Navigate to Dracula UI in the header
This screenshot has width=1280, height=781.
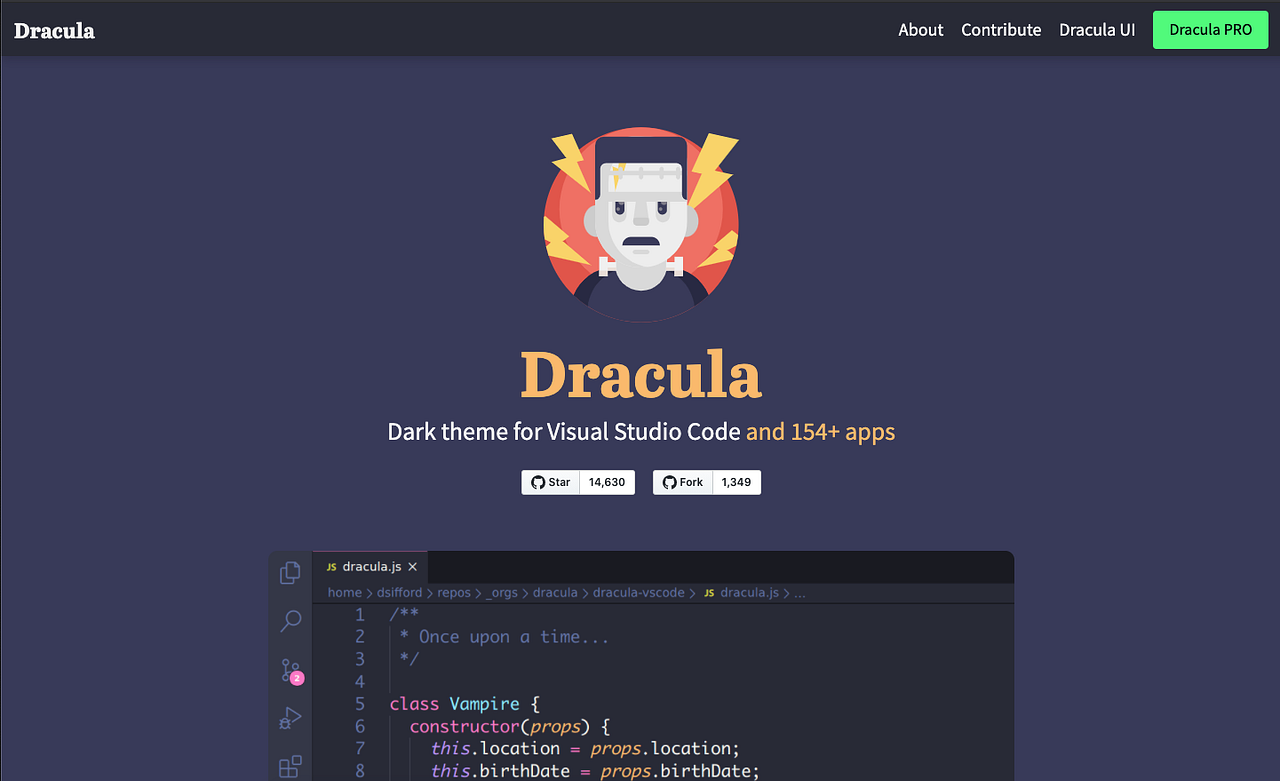coord(1097,30)
